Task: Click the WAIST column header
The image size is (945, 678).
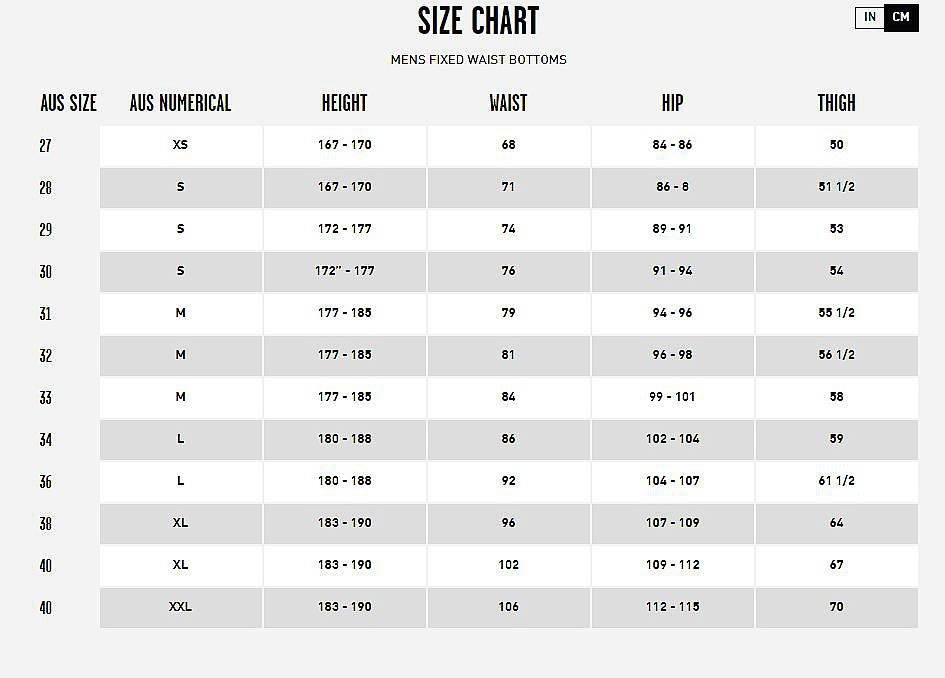Action: 508,103
